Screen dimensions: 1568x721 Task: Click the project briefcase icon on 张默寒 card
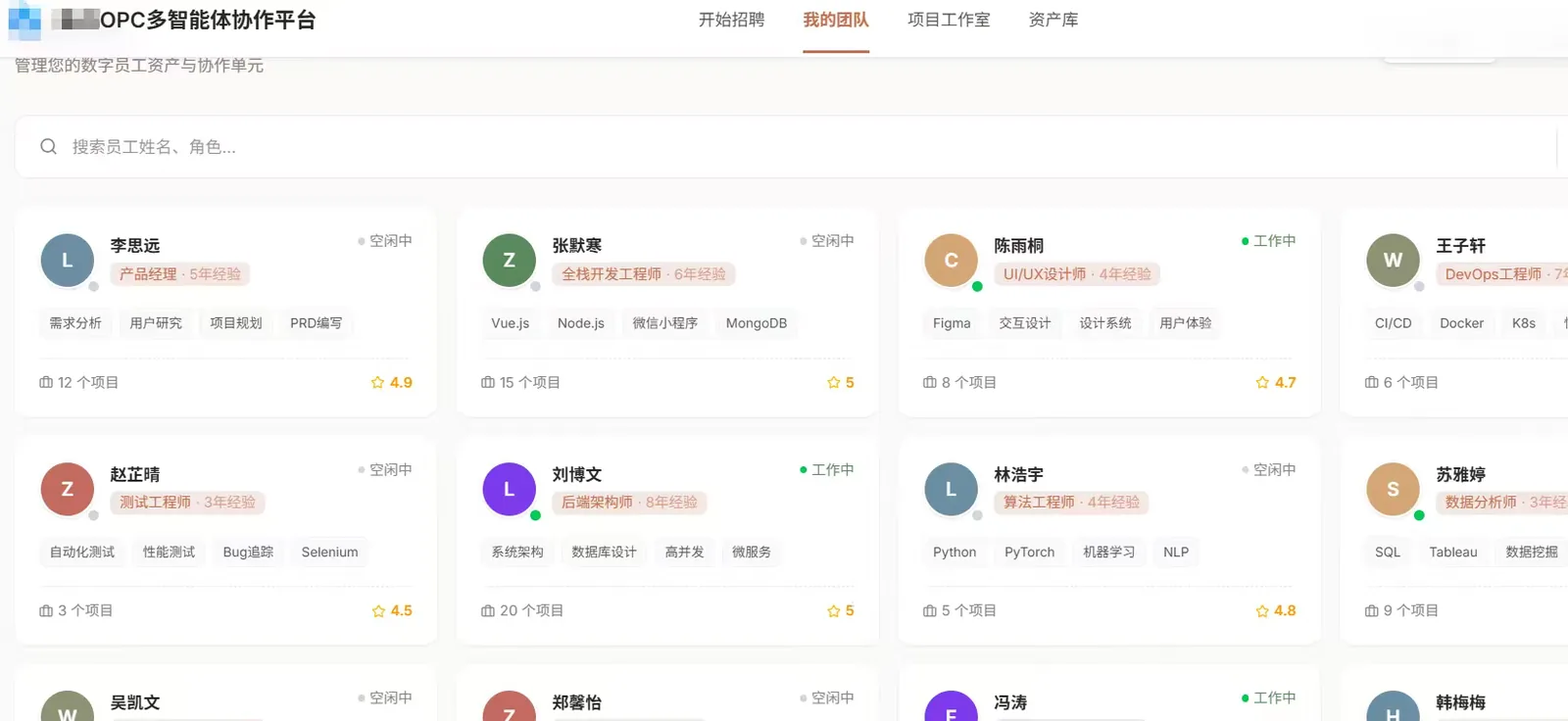(488, 382)
